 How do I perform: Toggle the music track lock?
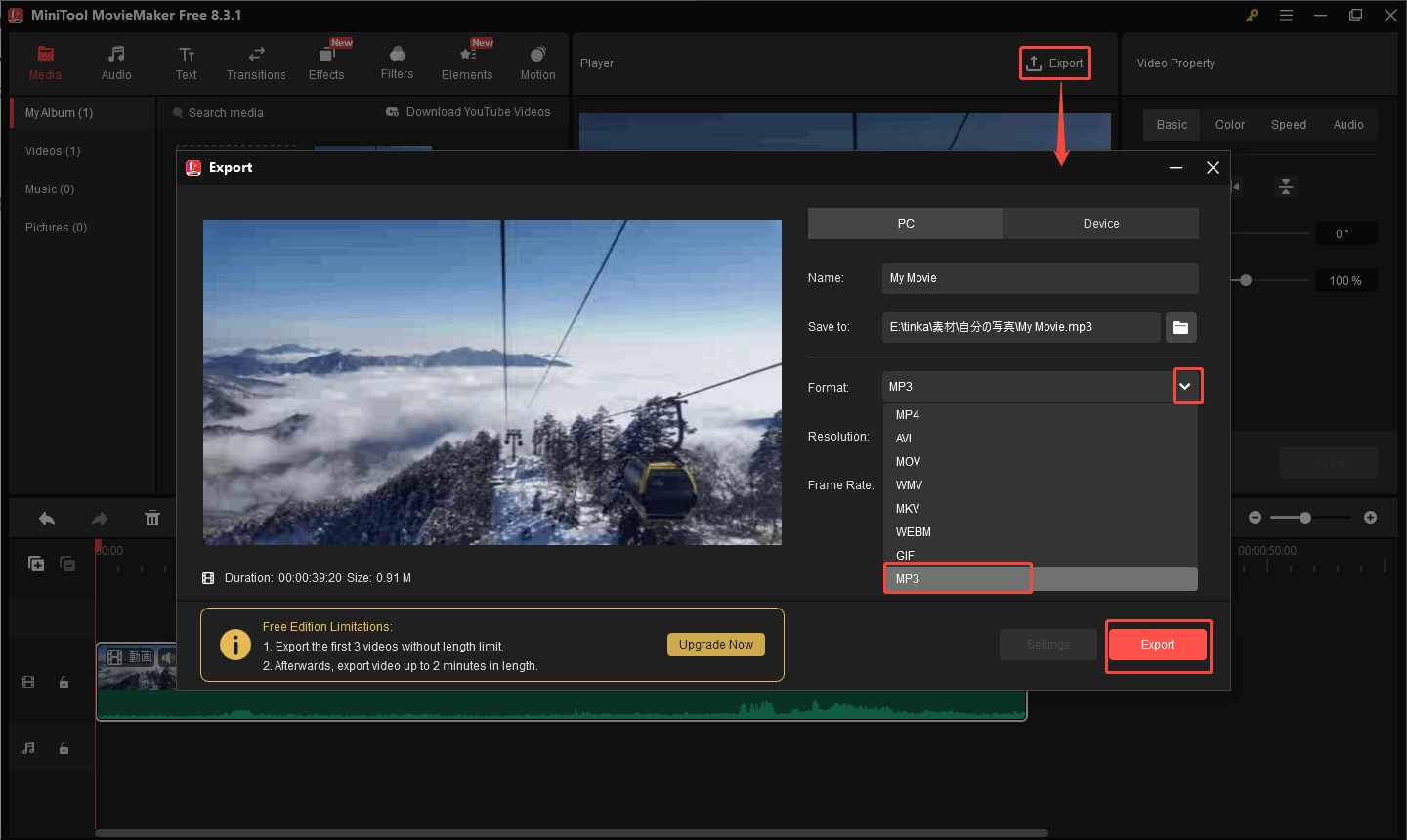[64, 748]
